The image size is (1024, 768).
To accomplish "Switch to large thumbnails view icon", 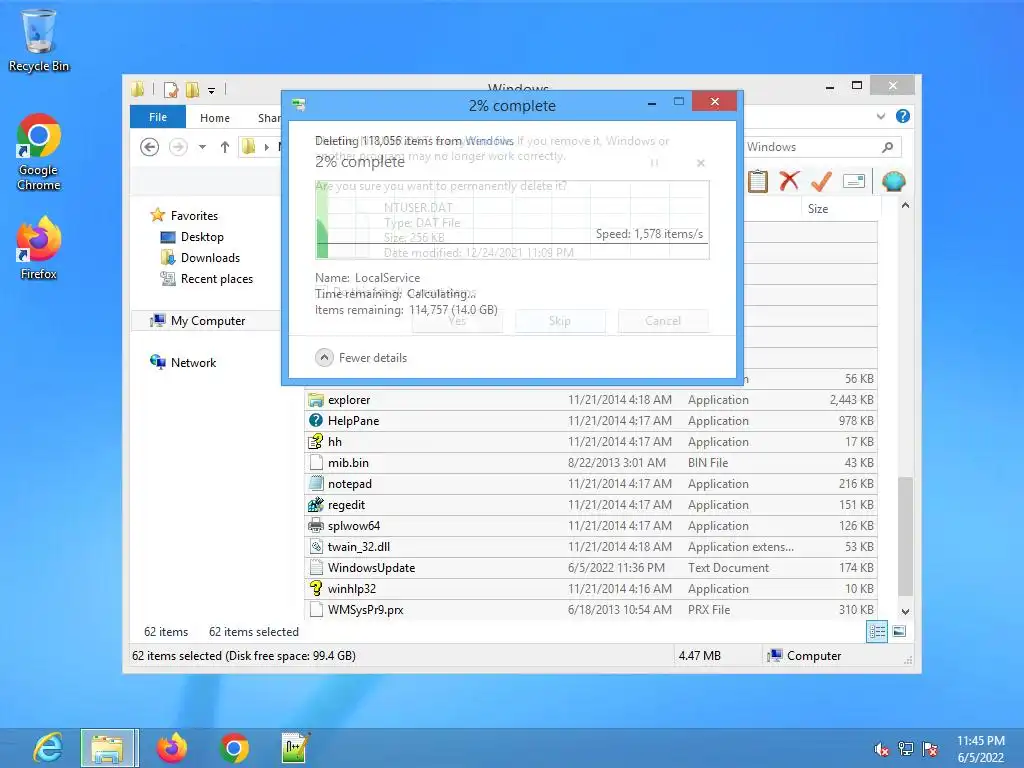I will pos(899,632).
